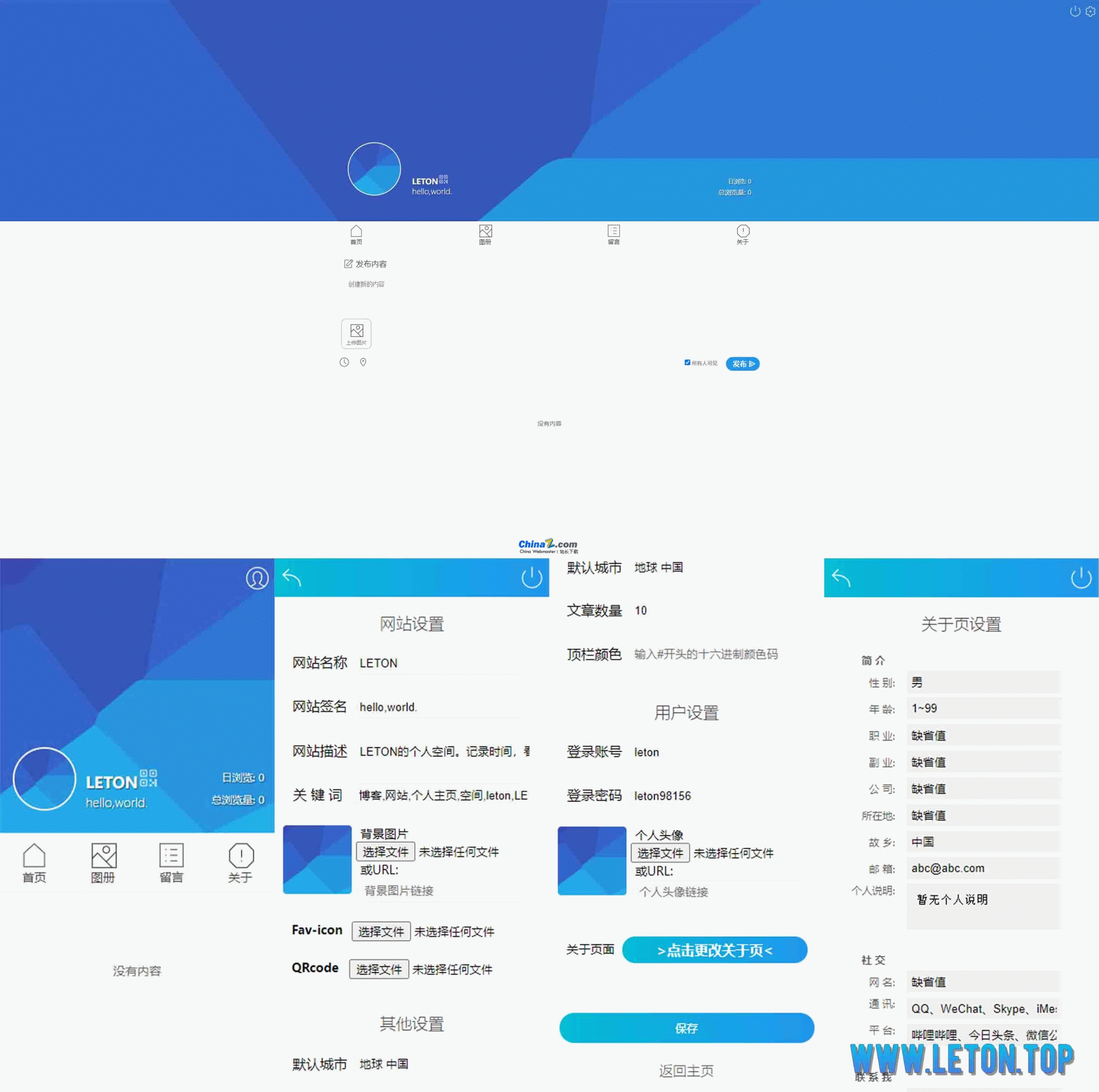Click back arrow in 关于页设置 header
The height and width of the screenshot is (1092, 1099).
pyautogui.click(x=841, y=578)
